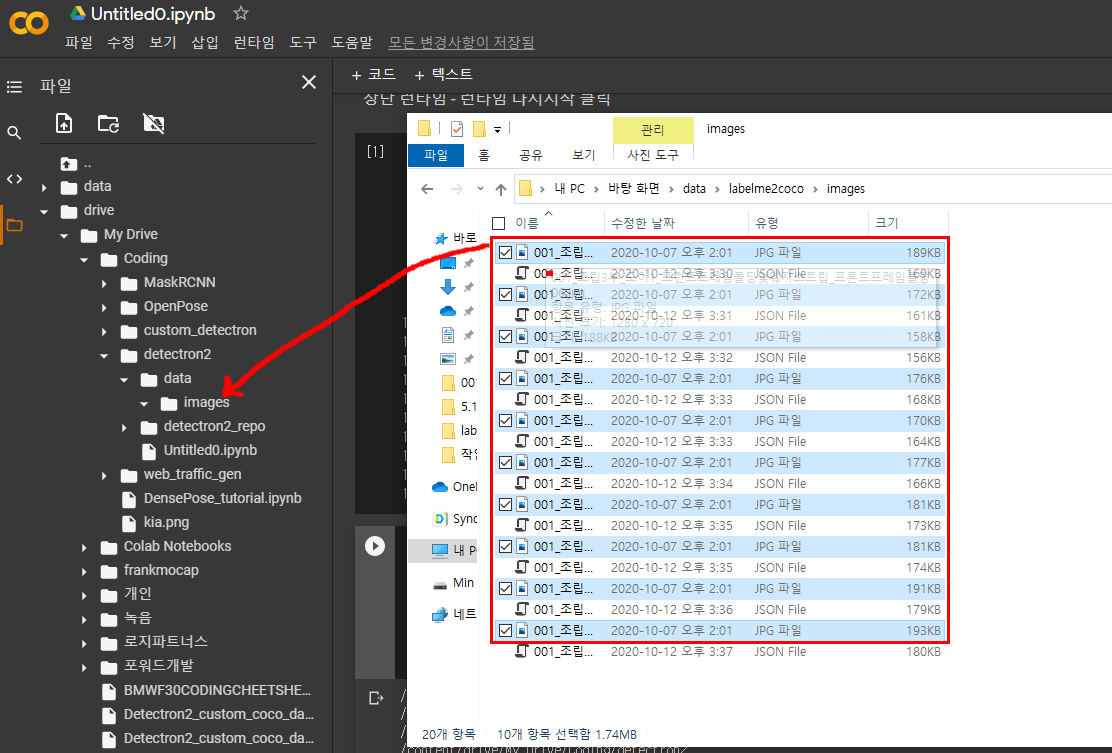Toggle the select-all checkbox in header
The height and width of the screenshot is (753, 1112).
(x=499, y=223)
